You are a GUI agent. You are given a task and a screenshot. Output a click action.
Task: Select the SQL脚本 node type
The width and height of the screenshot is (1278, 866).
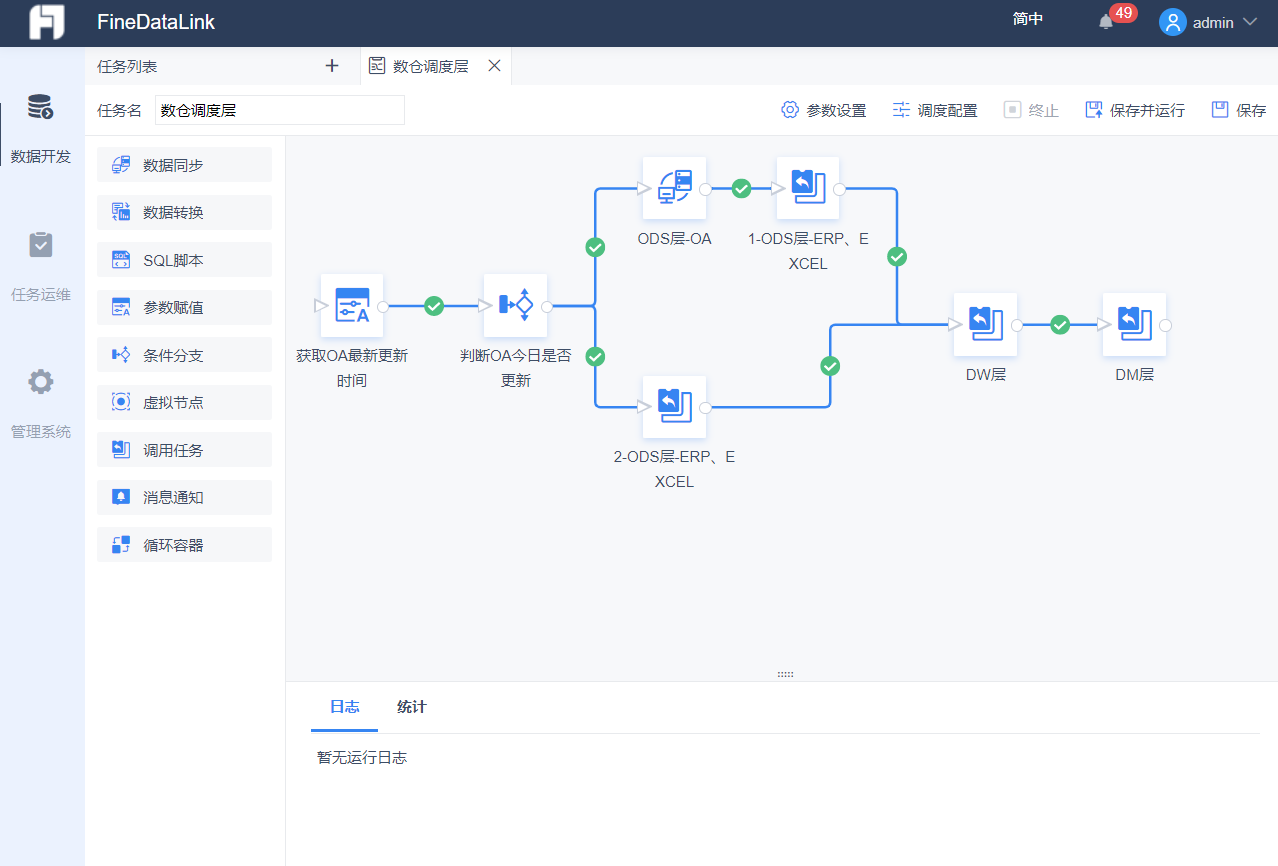pos(184,260)
